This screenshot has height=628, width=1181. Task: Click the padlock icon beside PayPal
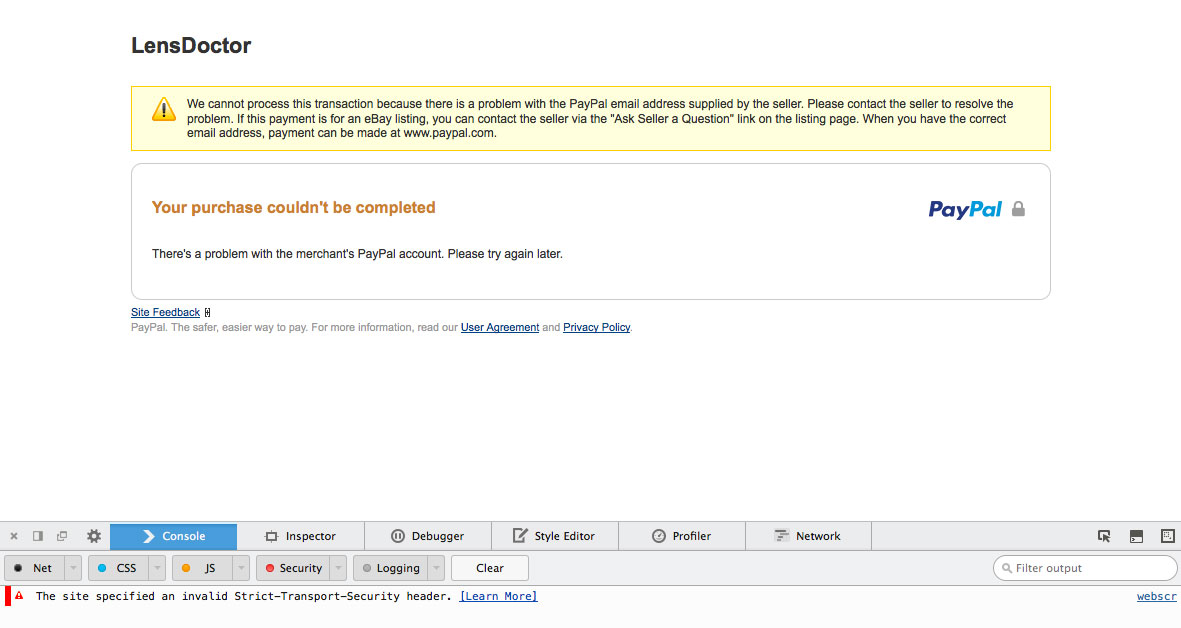click(1018, 209)
